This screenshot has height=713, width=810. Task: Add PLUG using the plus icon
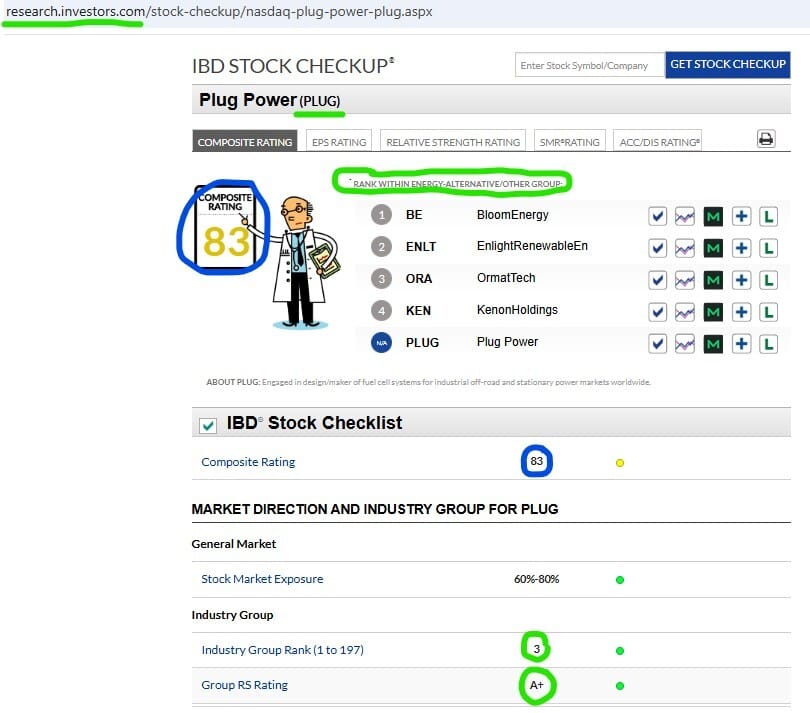(x=741, y=344)
